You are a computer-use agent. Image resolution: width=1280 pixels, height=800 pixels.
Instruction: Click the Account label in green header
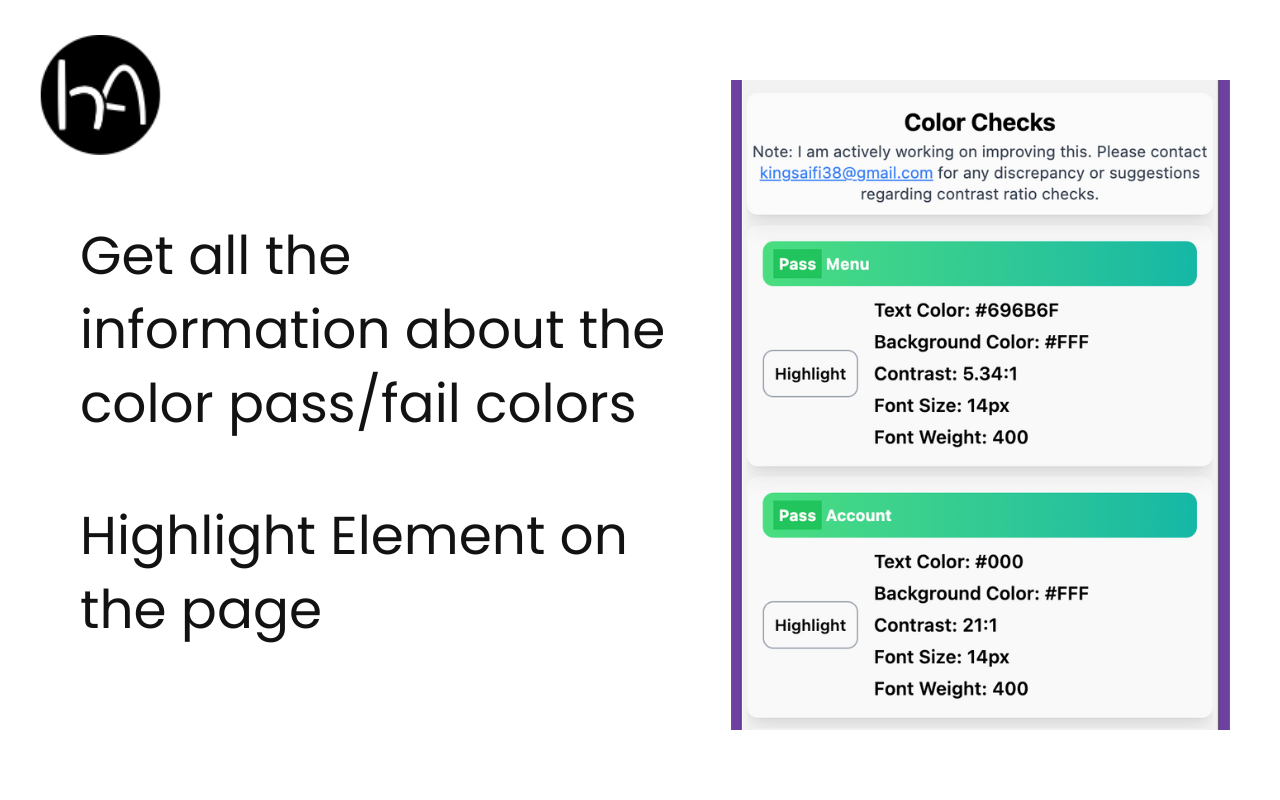coord(859,515)
